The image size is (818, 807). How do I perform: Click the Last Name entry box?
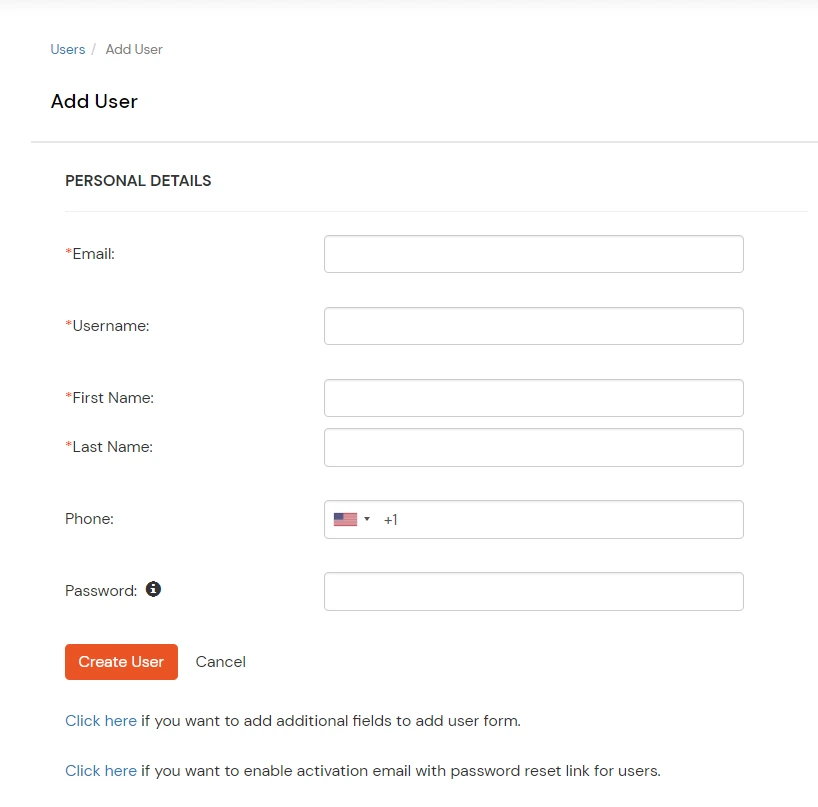(x=533, y=447)
